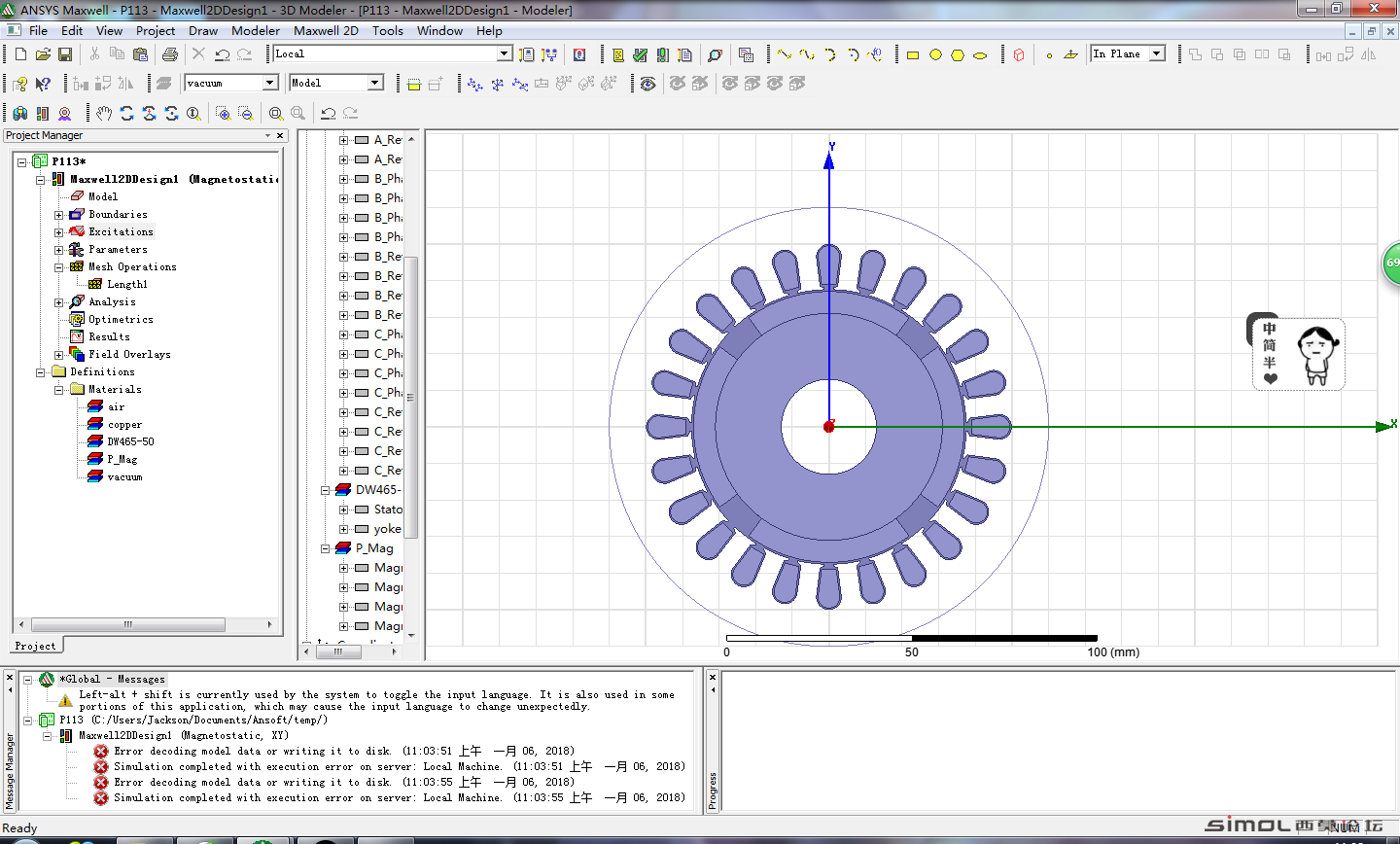Viewport: 1400px width, 844px height.
Task: Select the Draw spline tool
Action: [807, 54]
